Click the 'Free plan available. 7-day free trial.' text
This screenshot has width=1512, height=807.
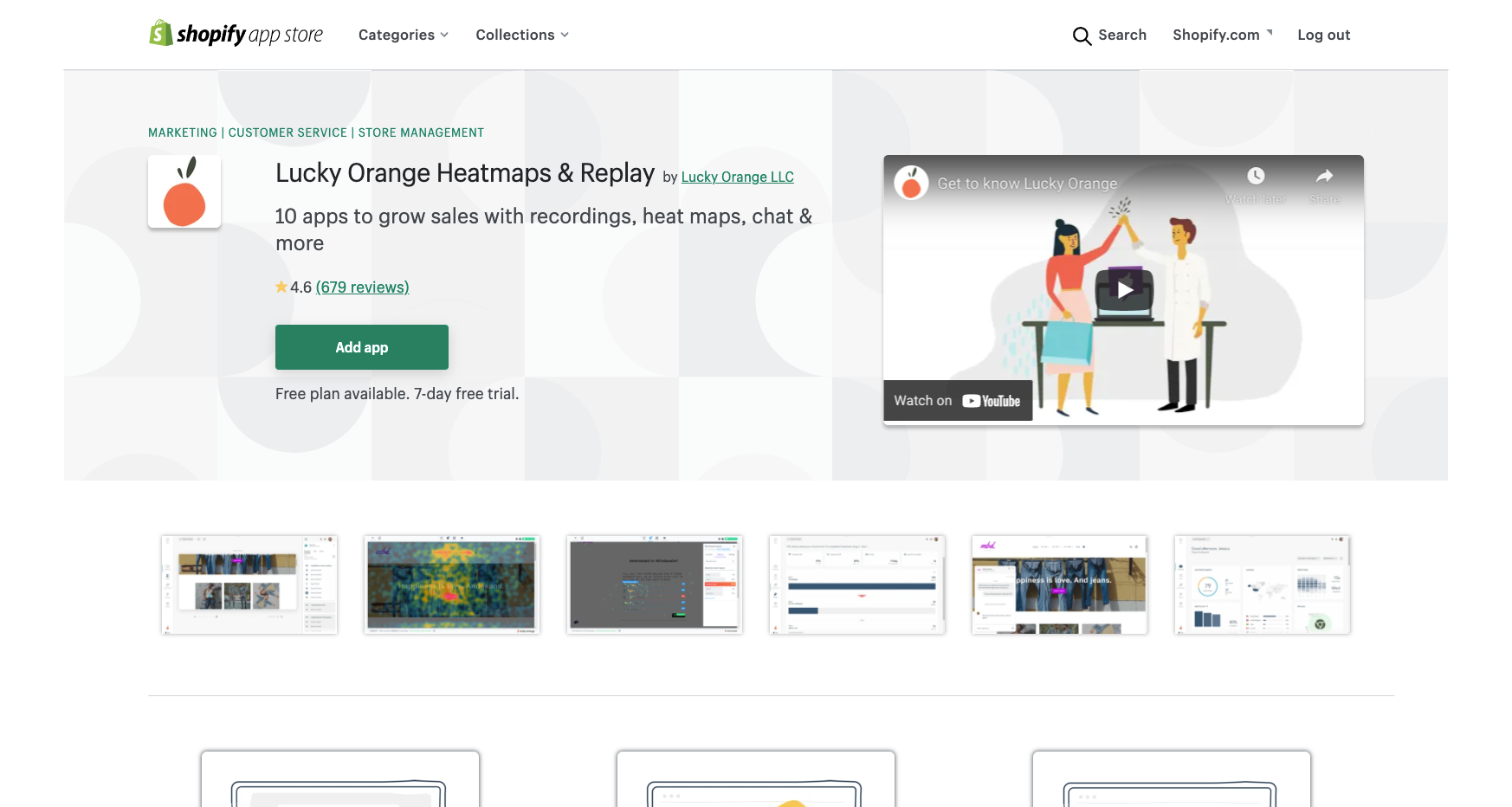[397, 394]
